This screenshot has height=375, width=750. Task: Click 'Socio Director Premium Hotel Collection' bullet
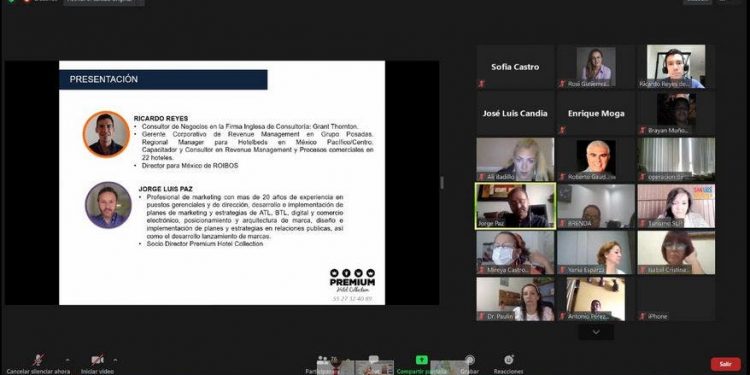[x=205, y=244]
